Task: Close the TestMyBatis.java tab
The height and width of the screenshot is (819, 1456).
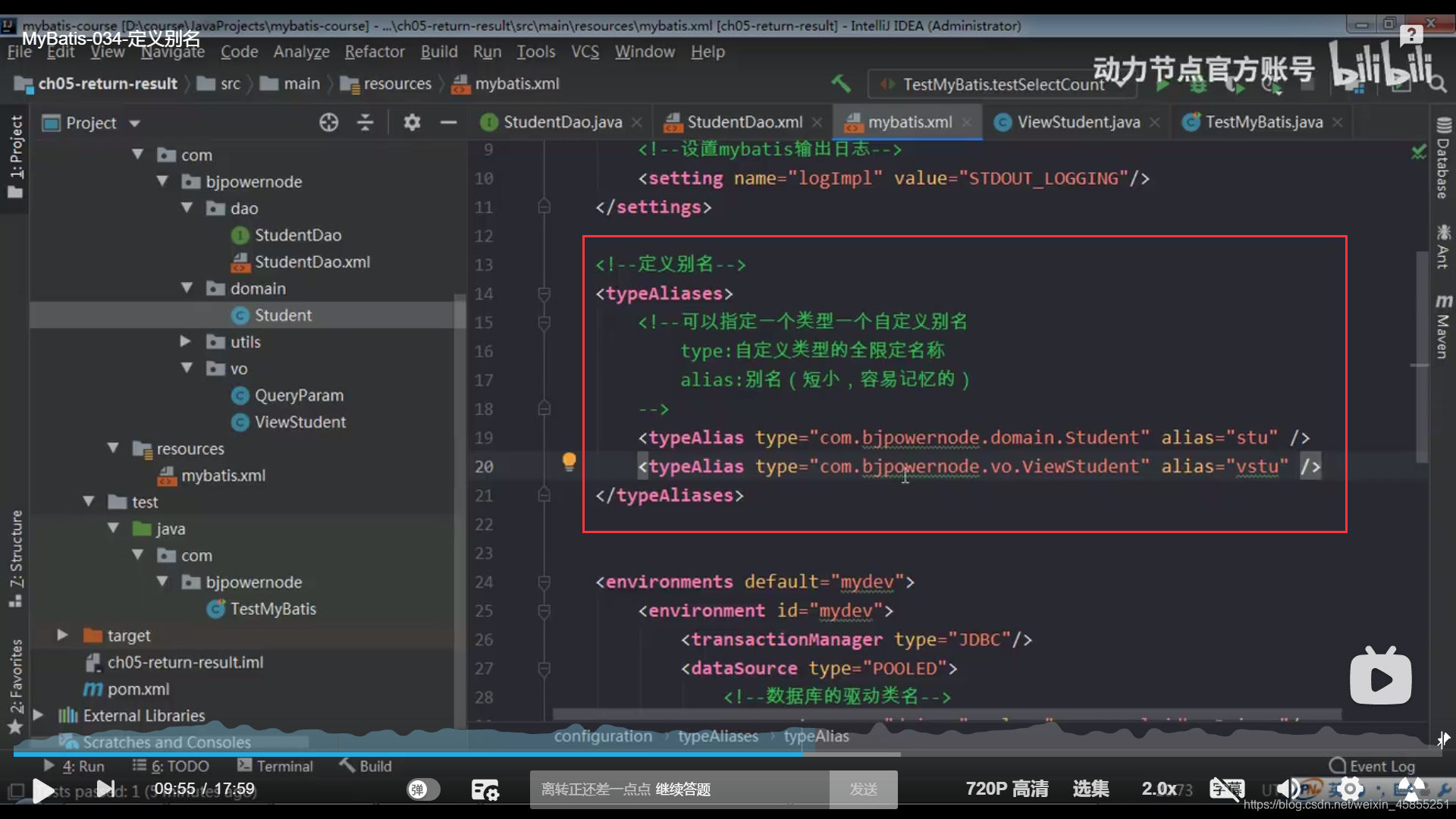Action: tap(1337, 122)
